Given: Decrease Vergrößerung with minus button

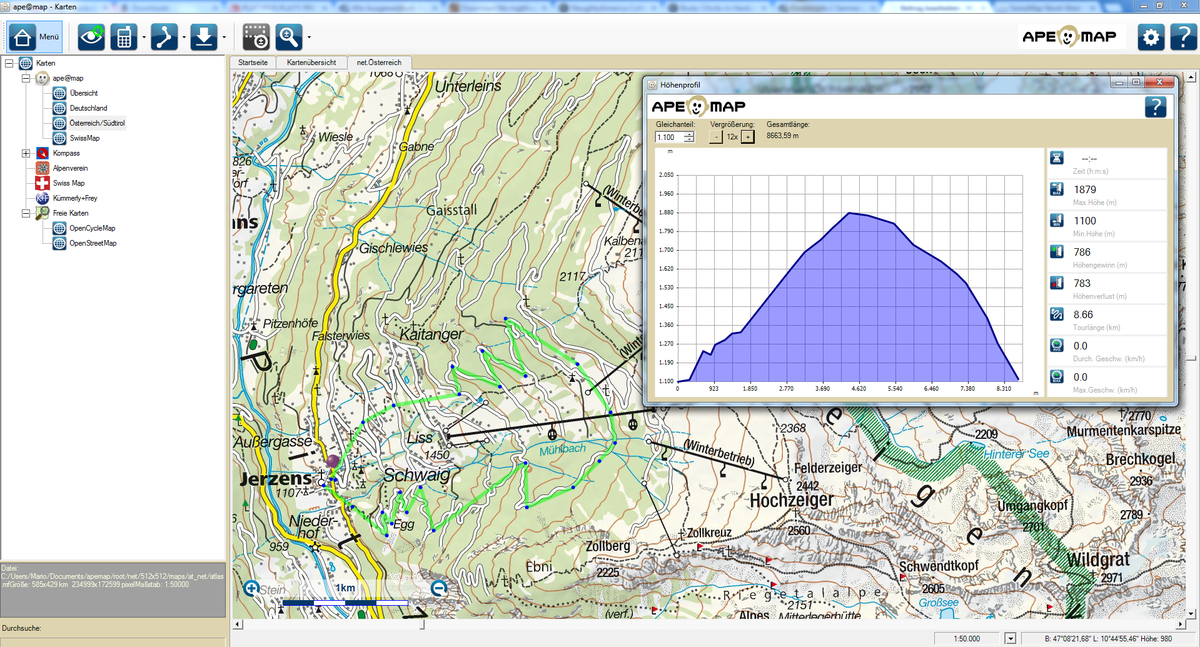Looking at the screenshot, I should coord(715,136).
